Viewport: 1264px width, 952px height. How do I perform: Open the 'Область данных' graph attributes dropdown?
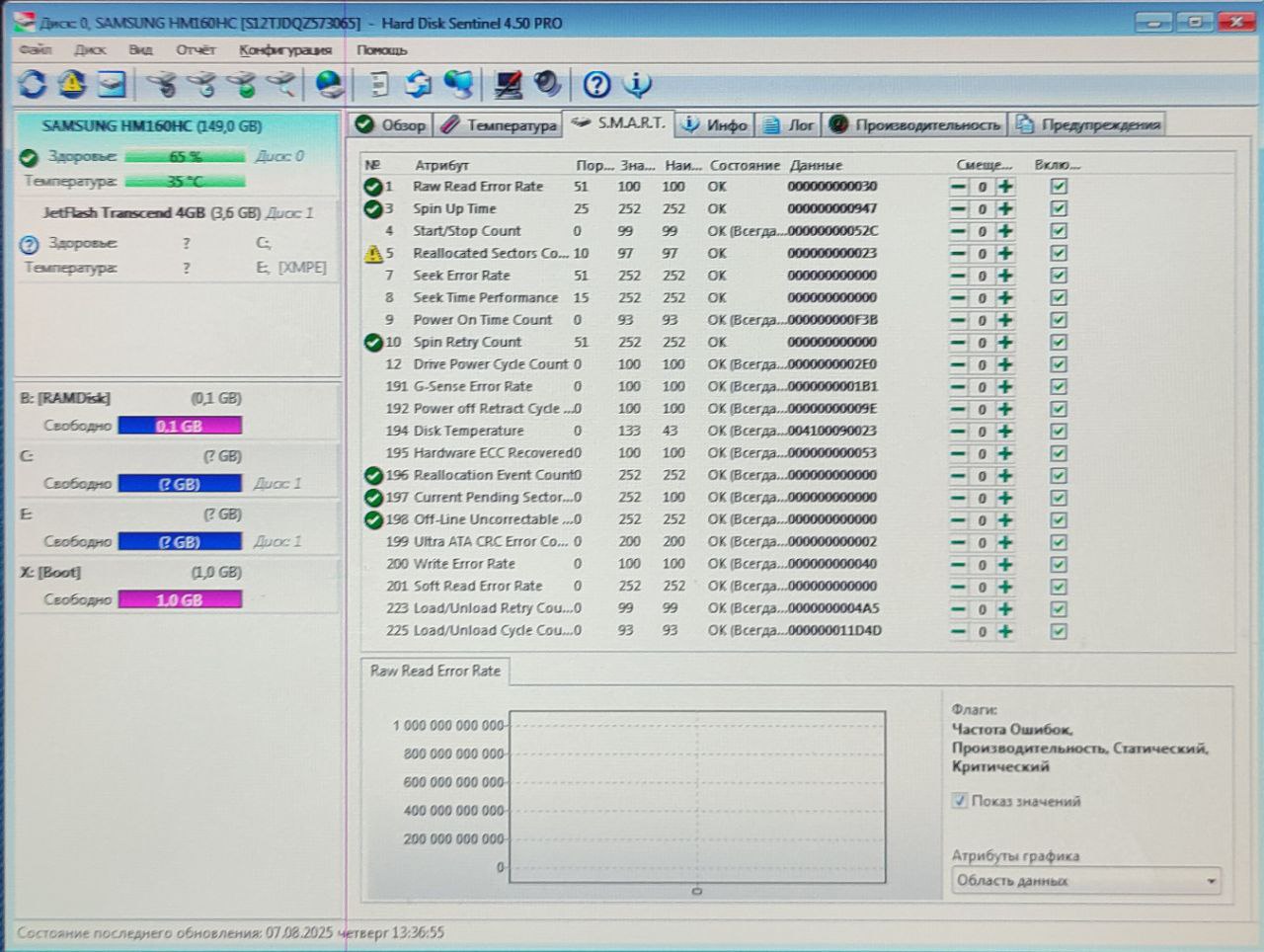1086,881
